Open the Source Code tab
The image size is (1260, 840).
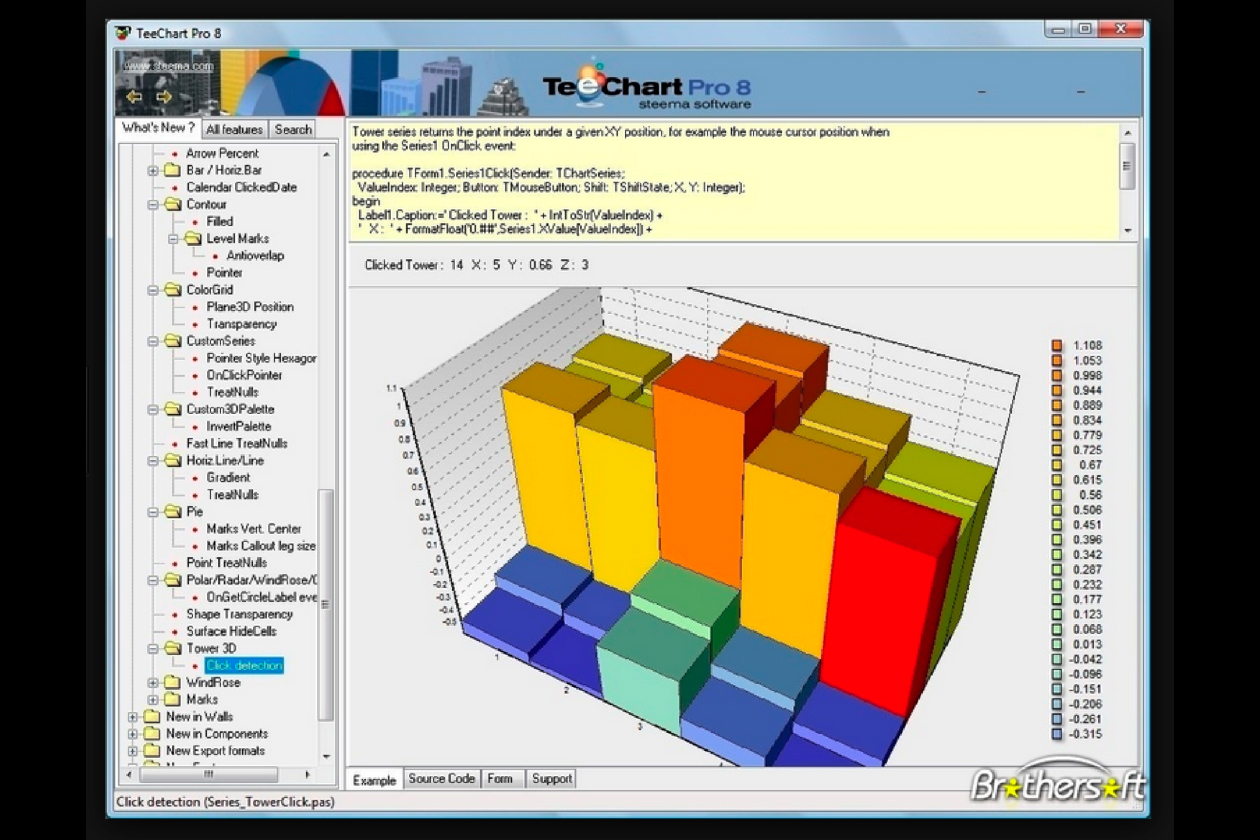click(441, 779)
